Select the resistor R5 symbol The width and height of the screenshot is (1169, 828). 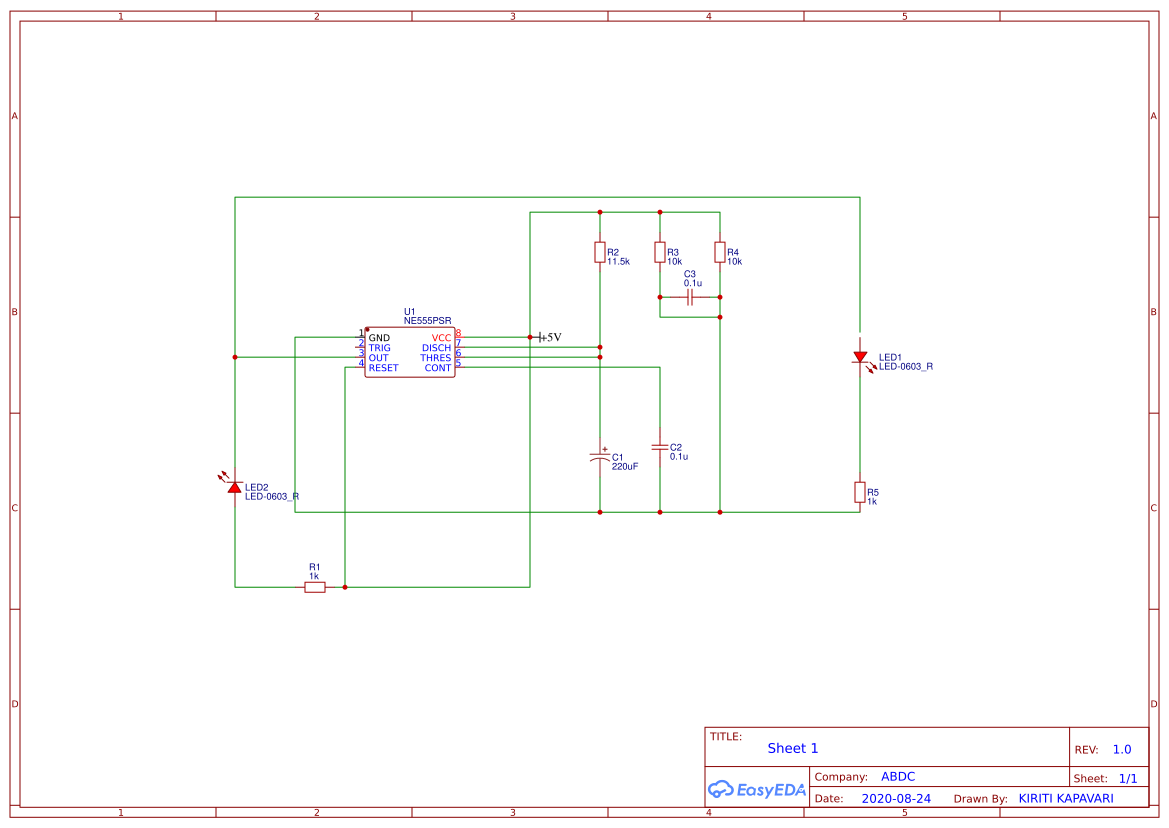(860, 492)
